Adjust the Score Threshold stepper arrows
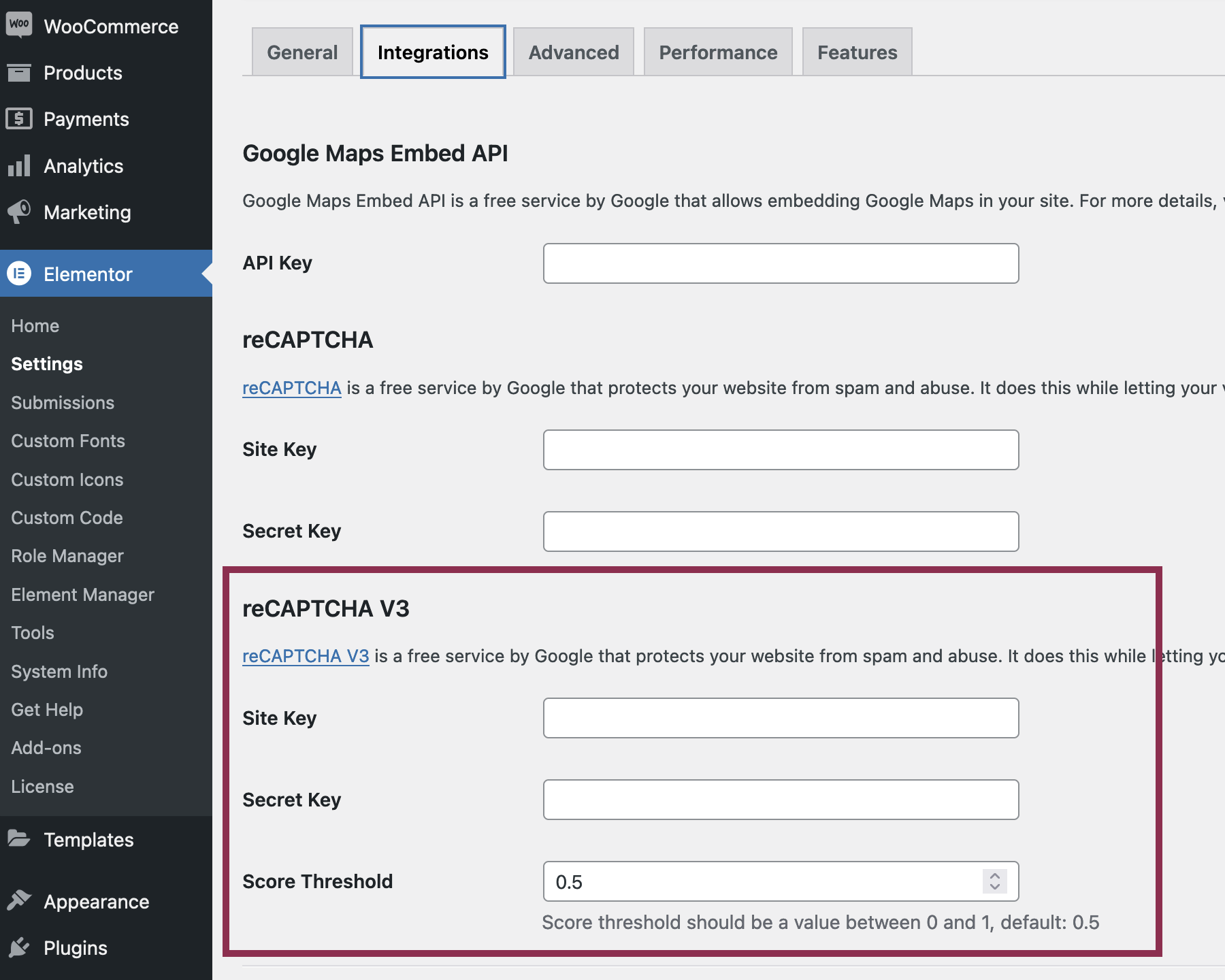The width and height of the screenshot is (1225, 980). 994,881
